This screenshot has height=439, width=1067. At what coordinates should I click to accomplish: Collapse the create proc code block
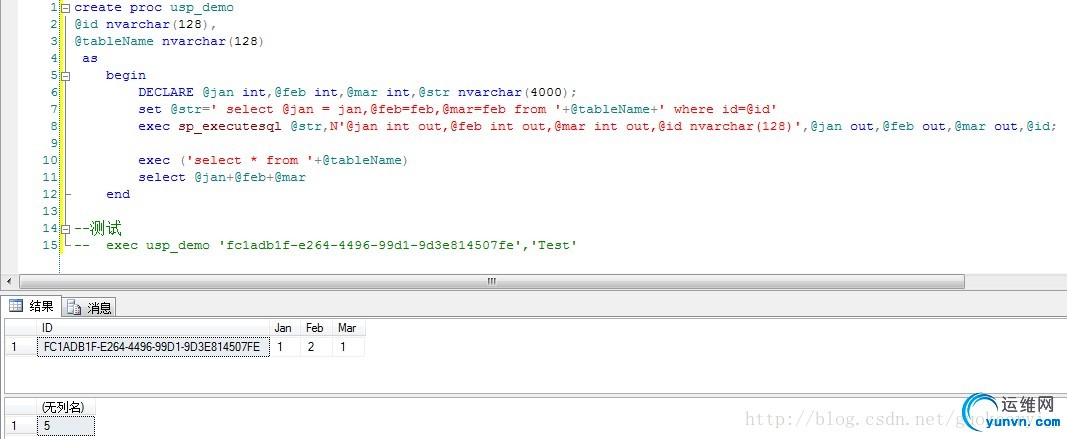(65, 9)
